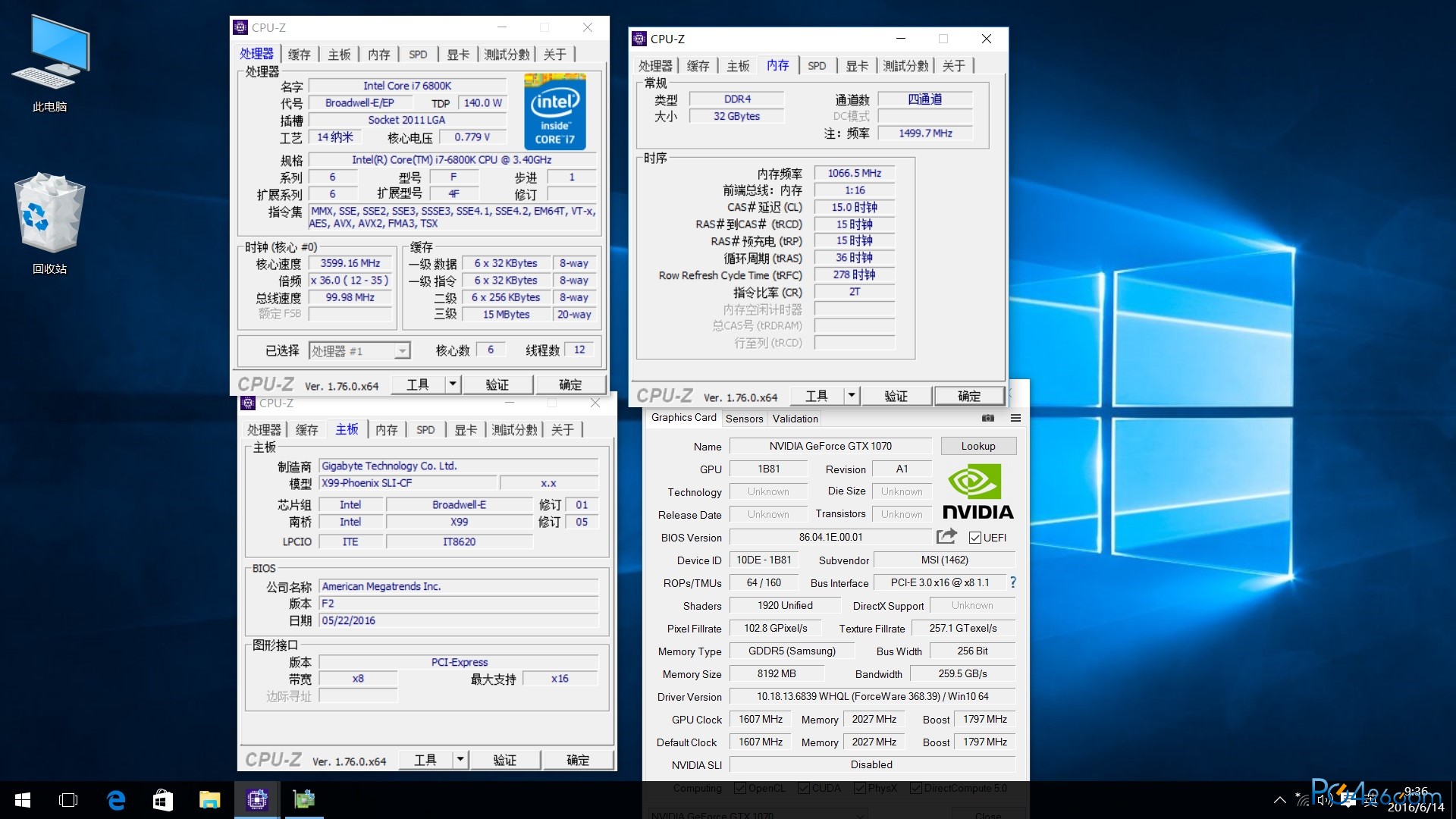Click the Lookup button in GPU-Z
Screen dimensions: 1456x819
[978, 446]
